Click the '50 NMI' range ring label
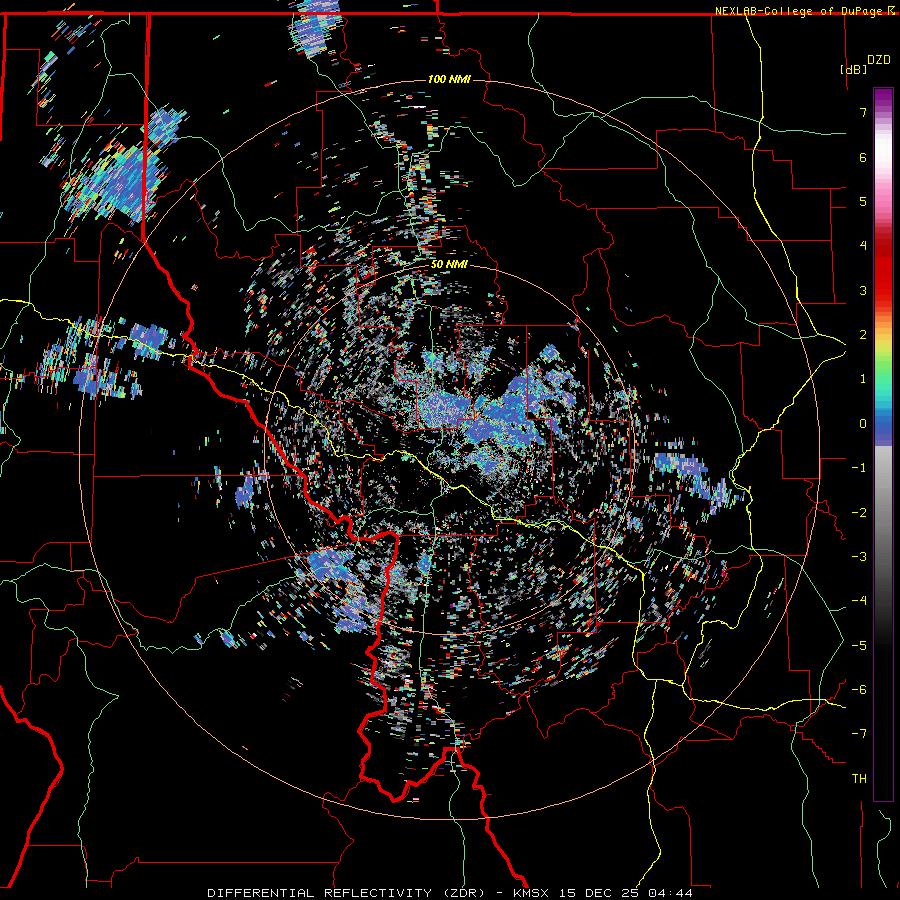This screenshot has height=900, width=900. [x=449, y=265]
